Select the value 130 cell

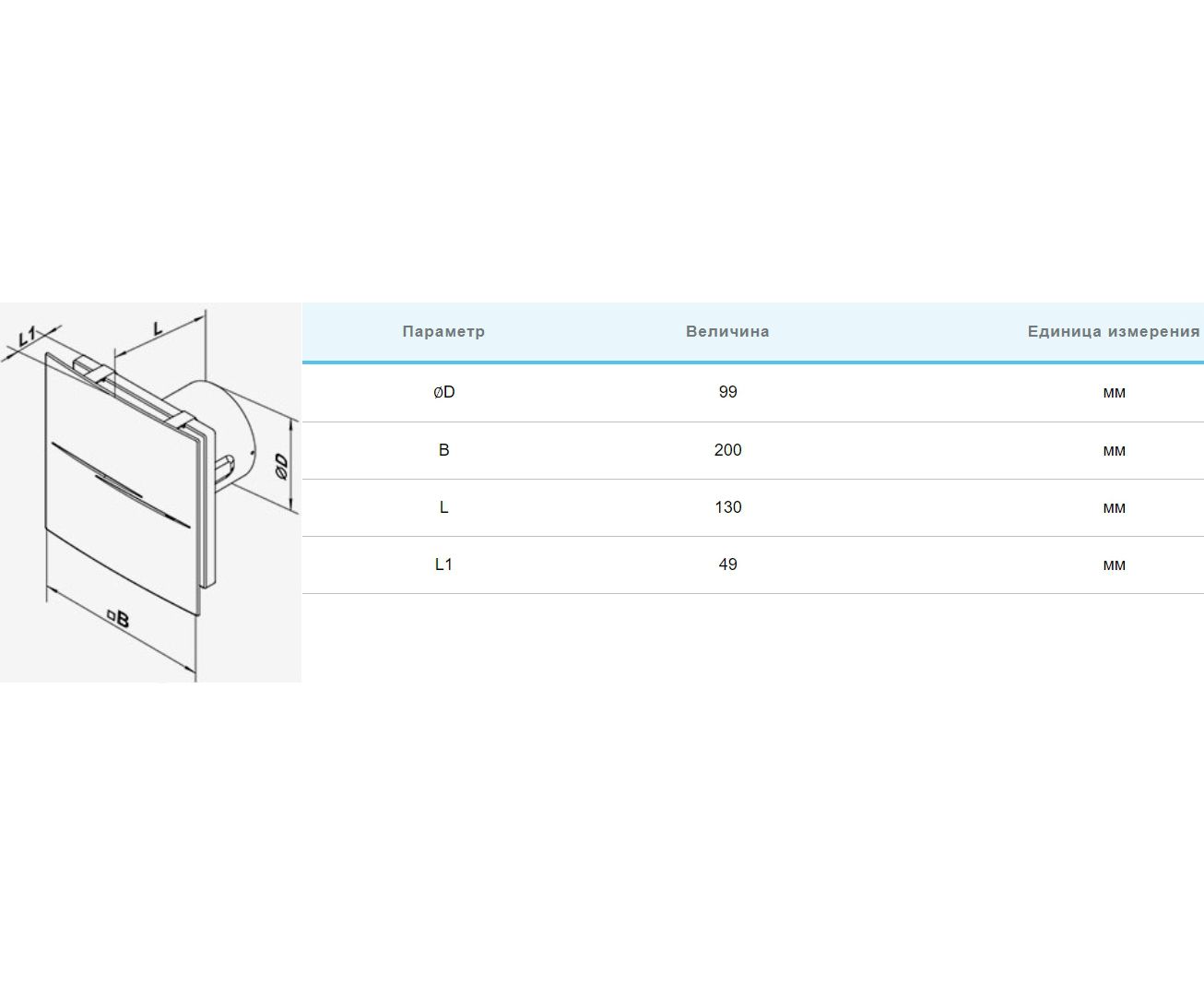(727, 507)
